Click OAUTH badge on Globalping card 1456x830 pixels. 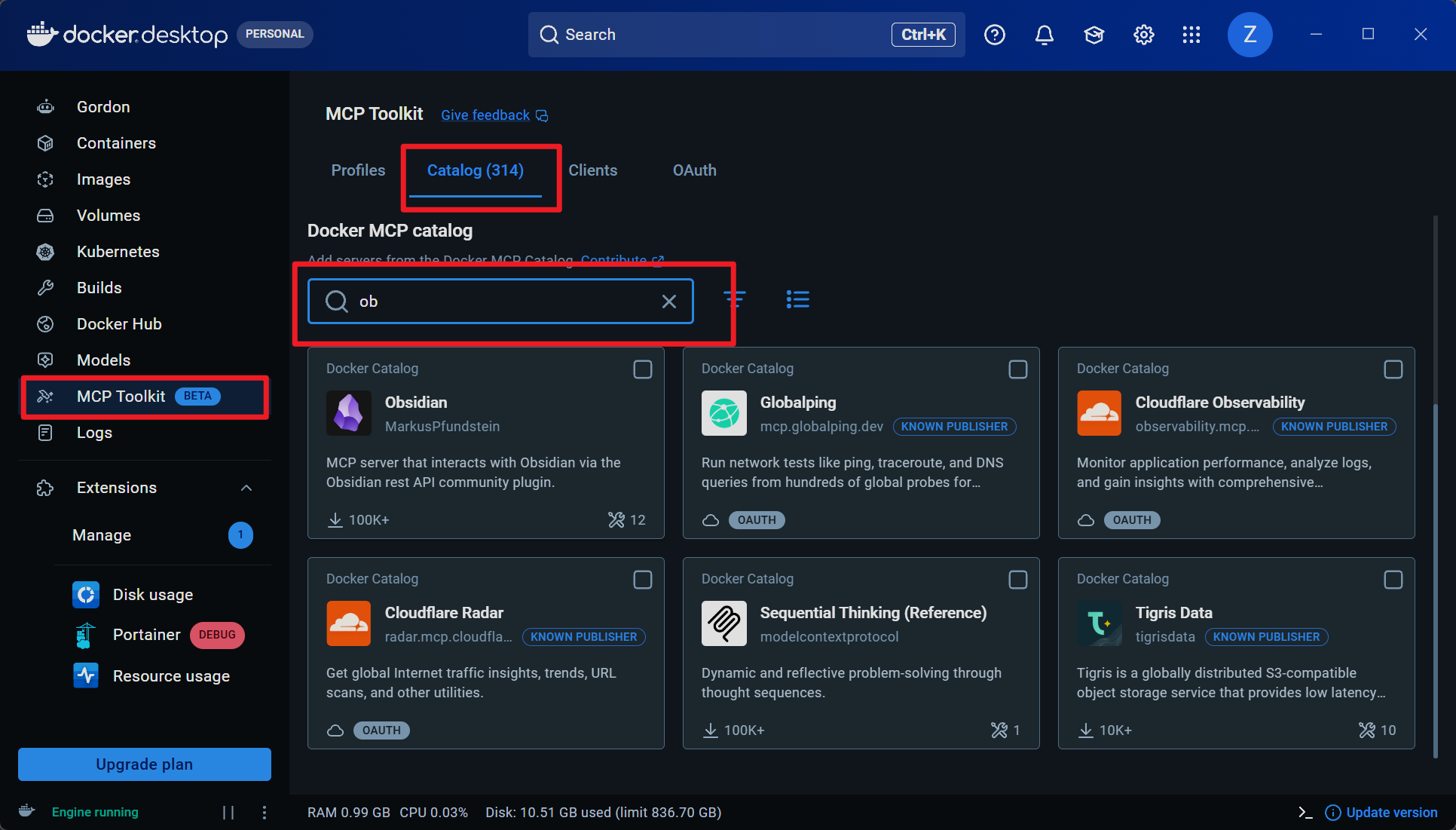pos(757,520)
